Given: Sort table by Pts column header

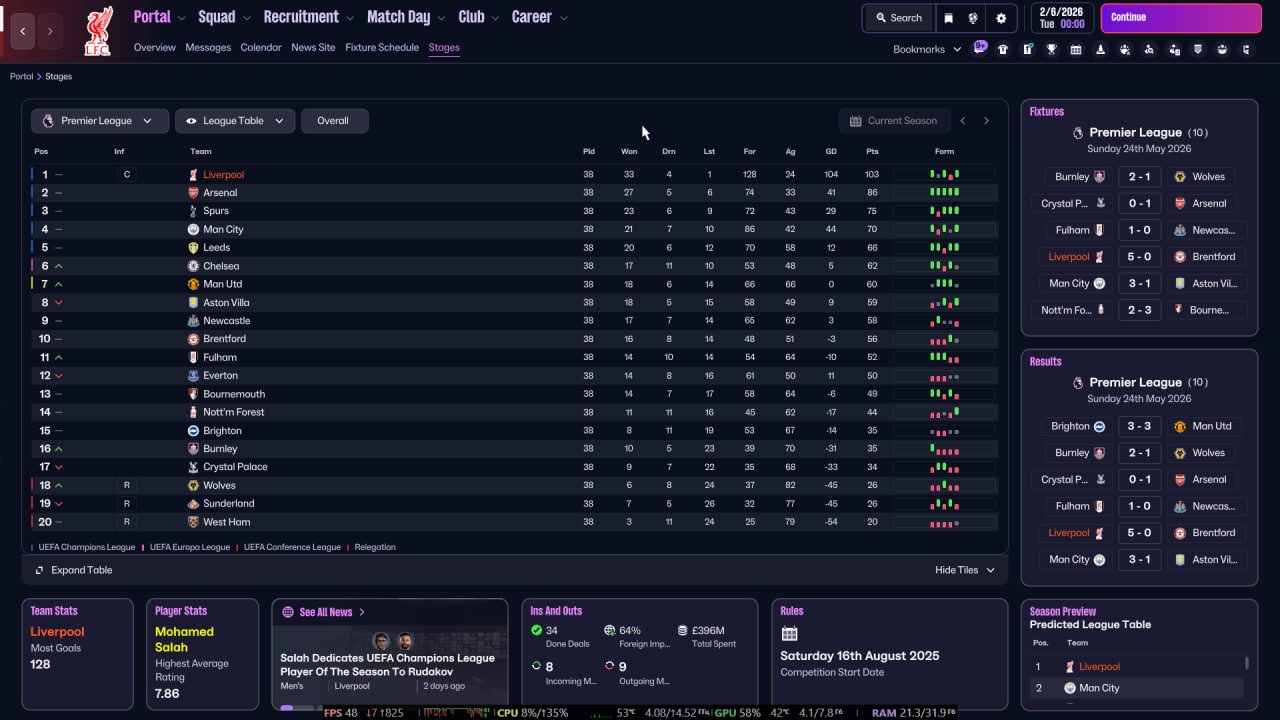Looking at the screenshot, I should point(872,152).
